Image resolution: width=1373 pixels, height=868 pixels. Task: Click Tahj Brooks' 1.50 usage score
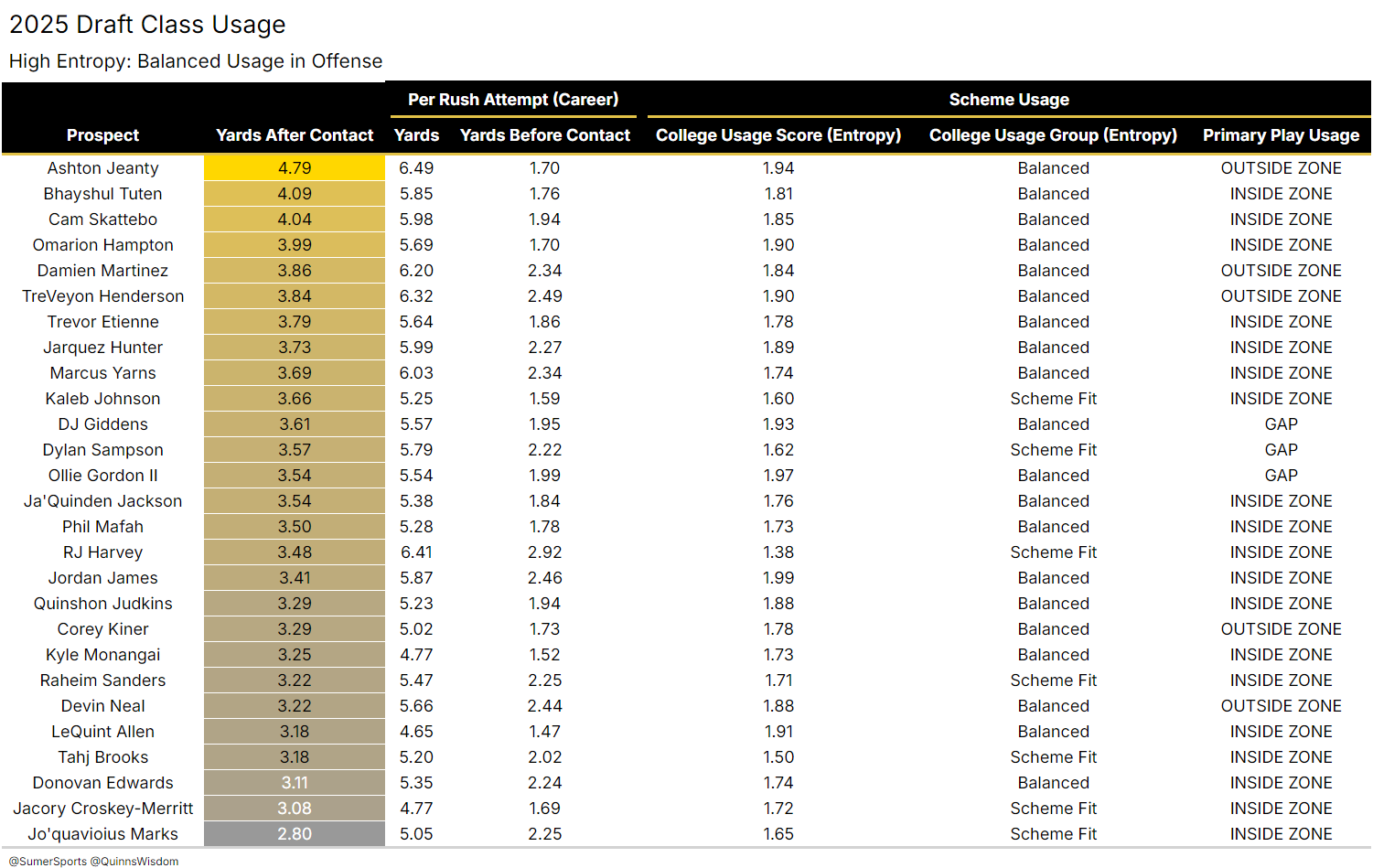click(x=778, y=757)
